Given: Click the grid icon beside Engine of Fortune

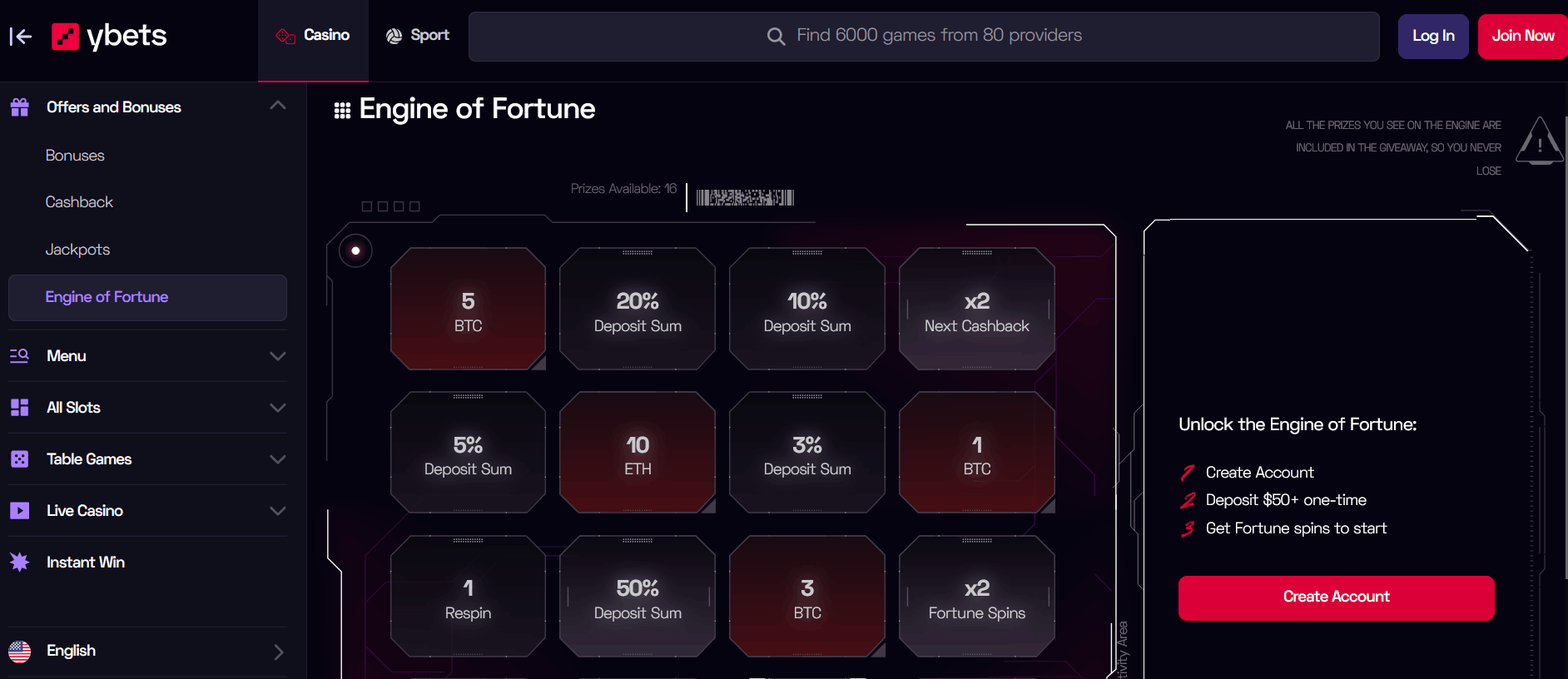Looking at the screenshot, I should tap(342, 111).
